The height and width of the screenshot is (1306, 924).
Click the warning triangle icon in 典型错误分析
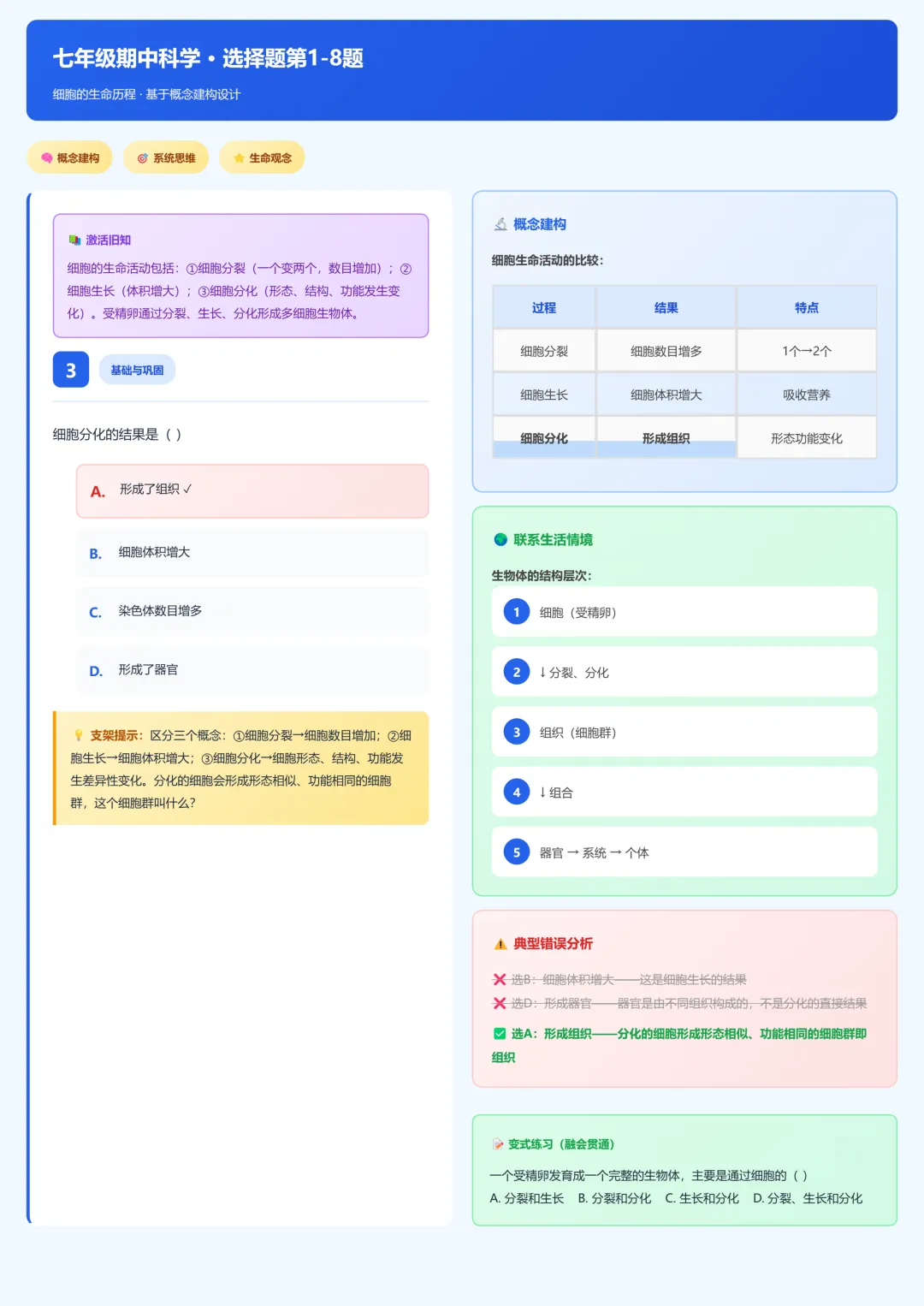click(x=499, y=944)
